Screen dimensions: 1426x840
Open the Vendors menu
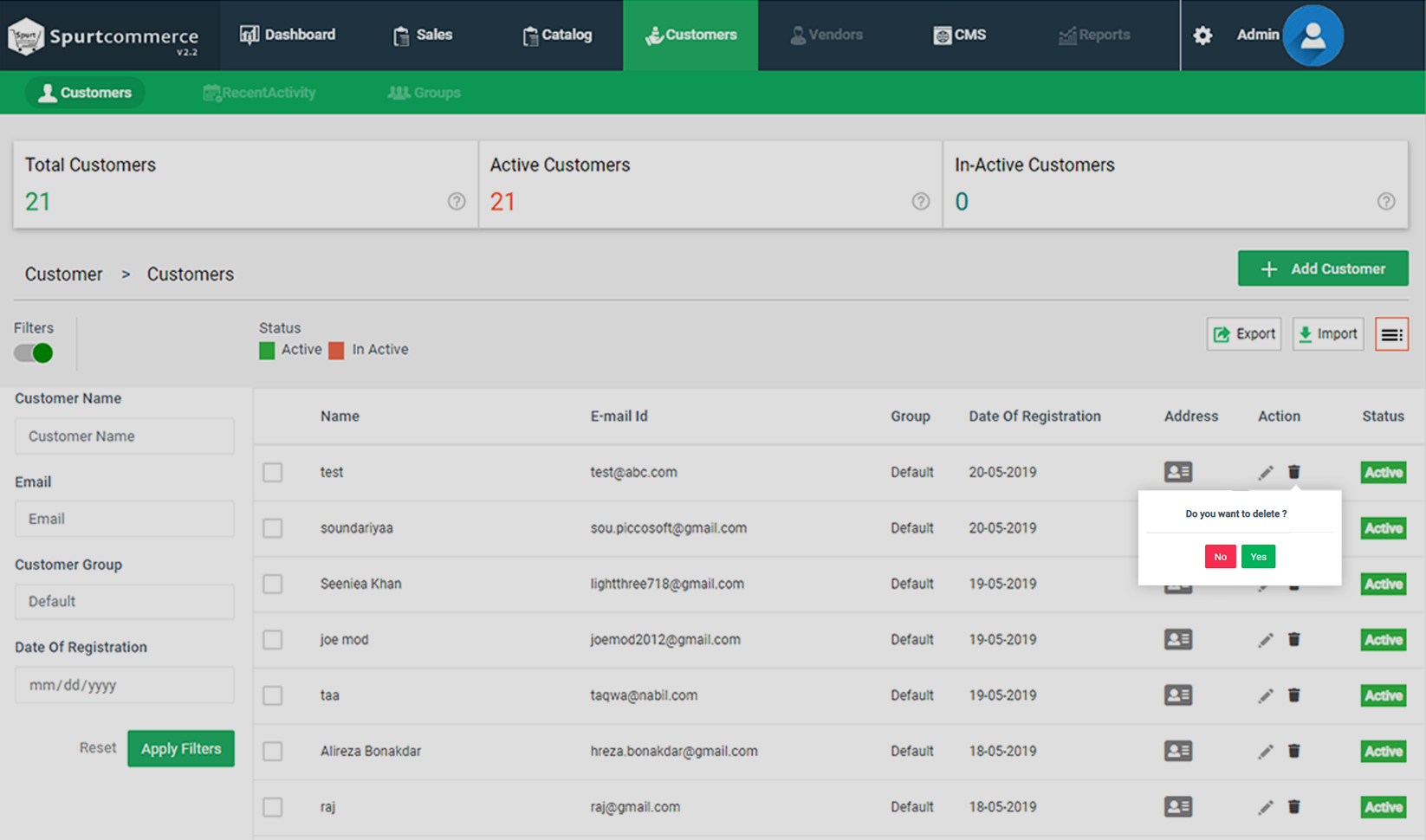tap(826, 35)
